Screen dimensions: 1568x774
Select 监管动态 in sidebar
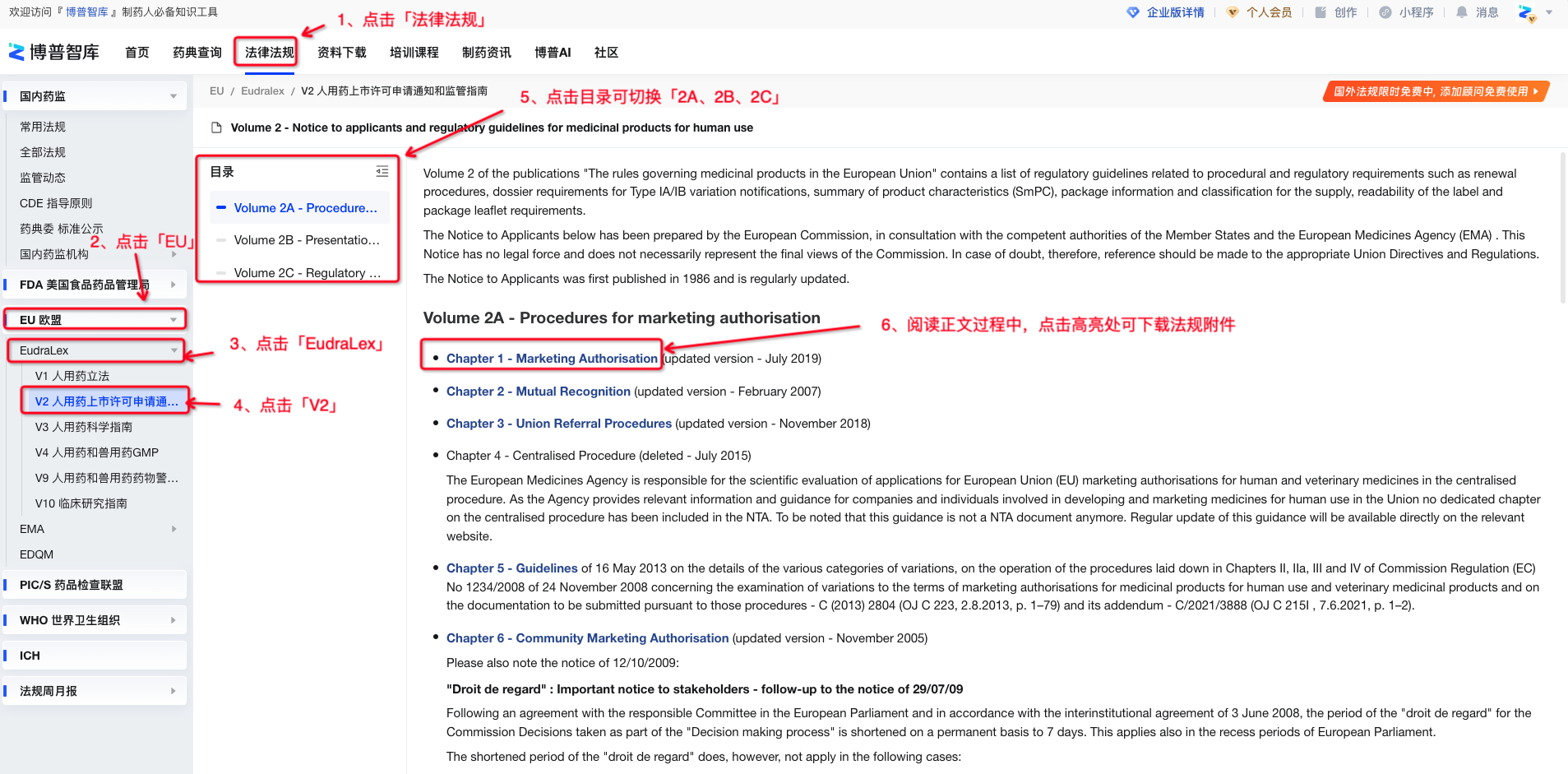[43, 178]
